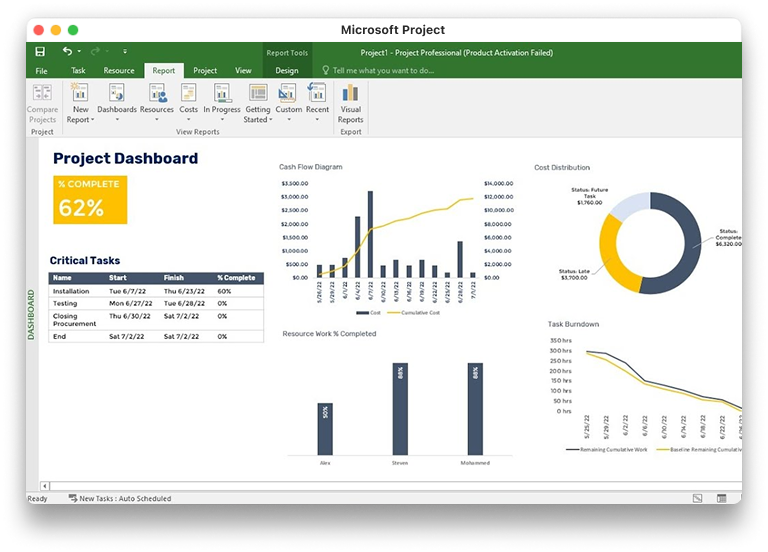Open the In Progress reports icon
The image size is (768, 552).
pyautogui.click(x=222, y=93)
